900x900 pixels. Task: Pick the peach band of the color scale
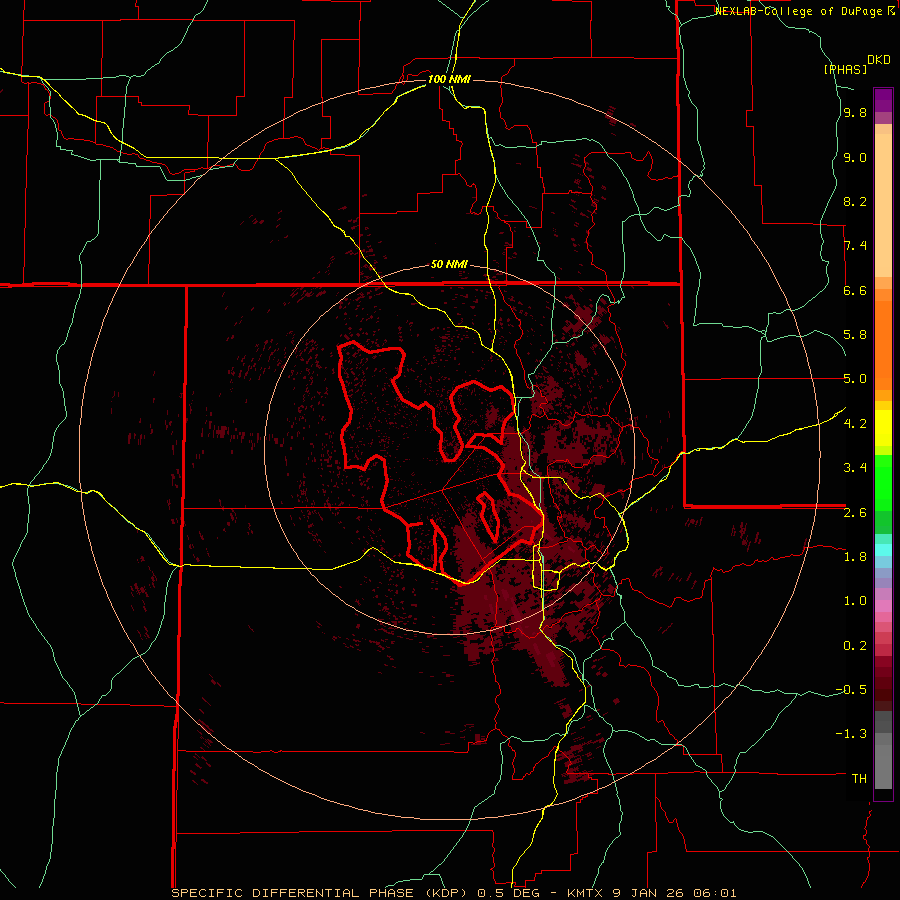coord(883,205)
